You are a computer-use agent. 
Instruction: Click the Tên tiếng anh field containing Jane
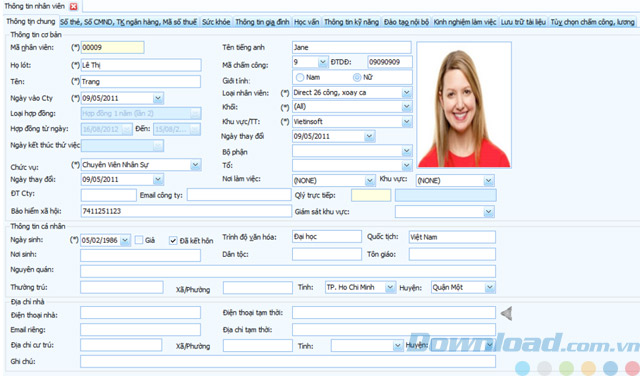351,47
